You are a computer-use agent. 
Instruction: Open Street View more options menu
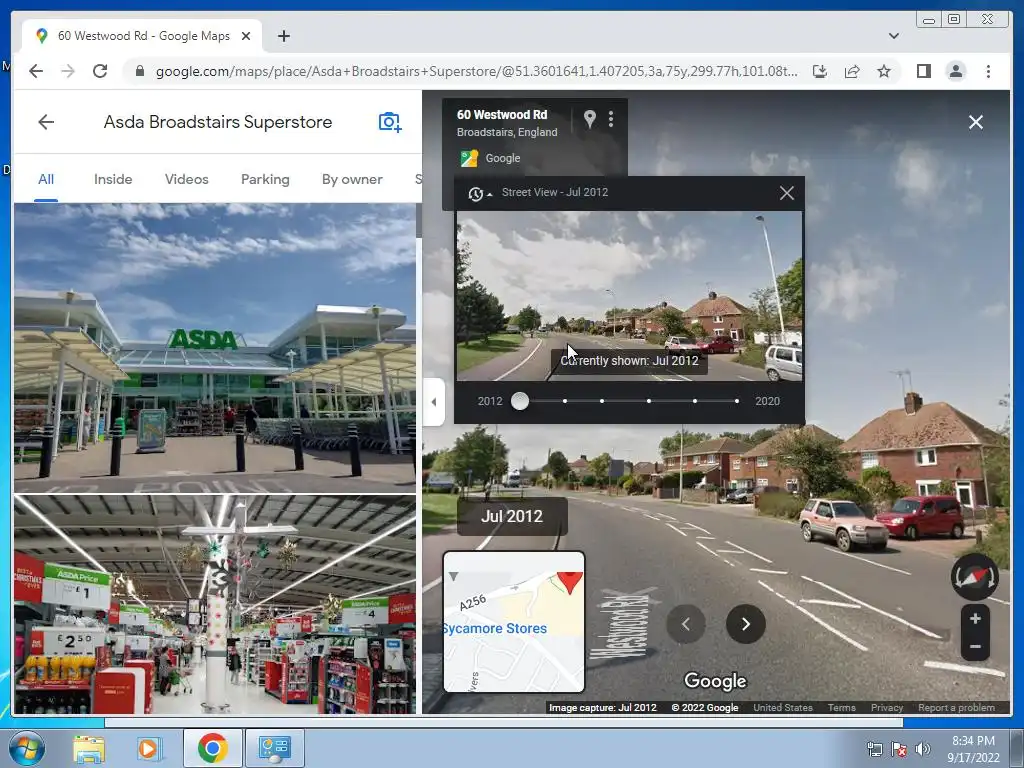coord(611,118)
